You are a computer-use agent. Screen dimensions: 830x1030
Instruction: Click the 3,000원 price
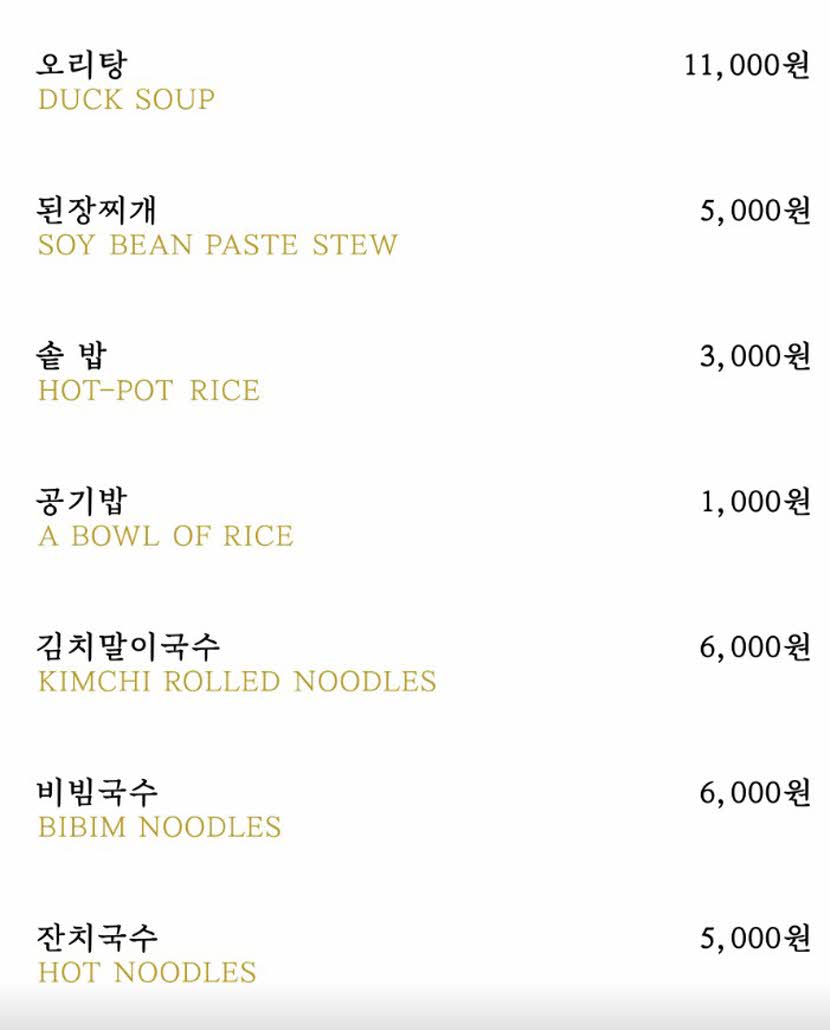(755, 357)
